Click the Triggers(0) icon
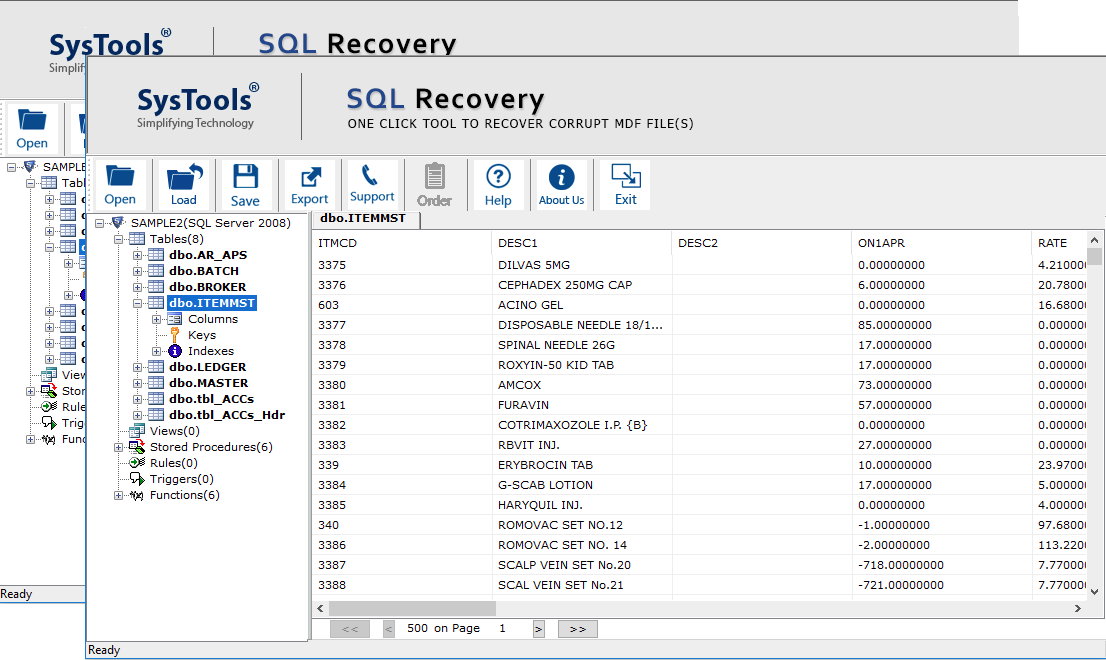 (x=138, y=479)
